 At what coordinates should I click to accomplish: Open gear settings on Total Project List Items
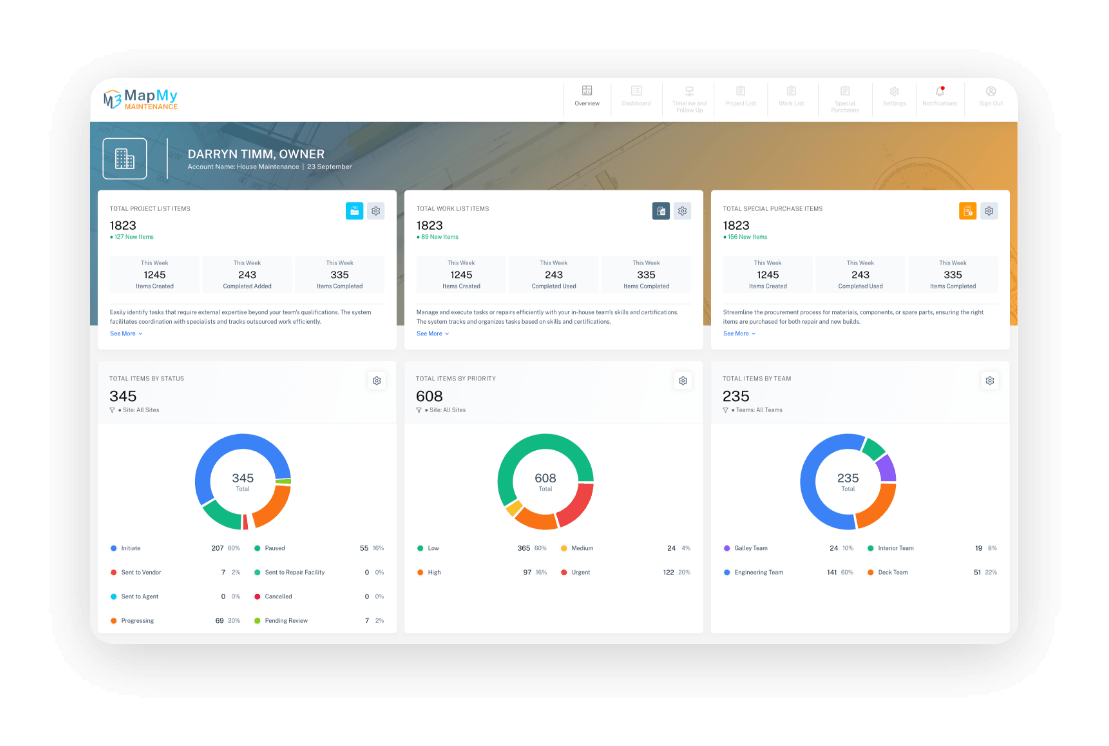[376, 211]
